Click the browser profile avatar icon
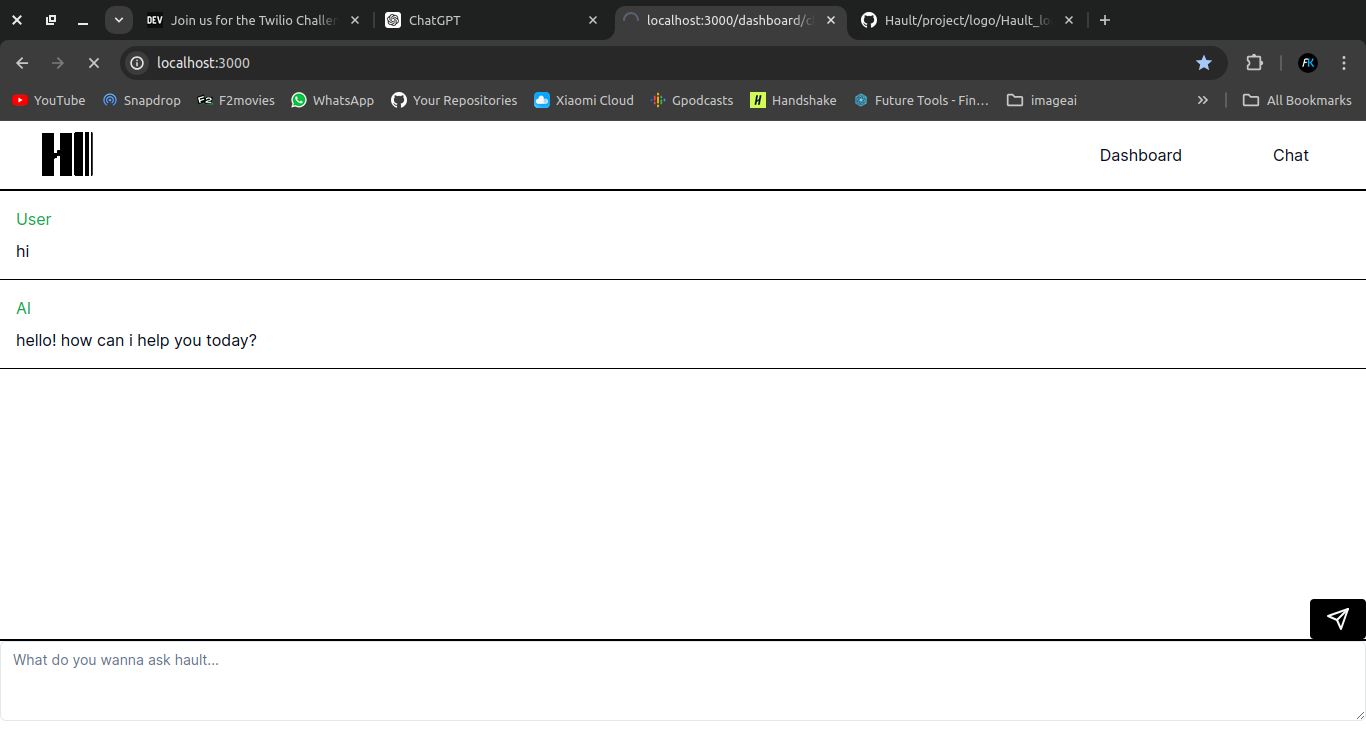This screenshot has width=1366, height=739. tap(1308, 62)
